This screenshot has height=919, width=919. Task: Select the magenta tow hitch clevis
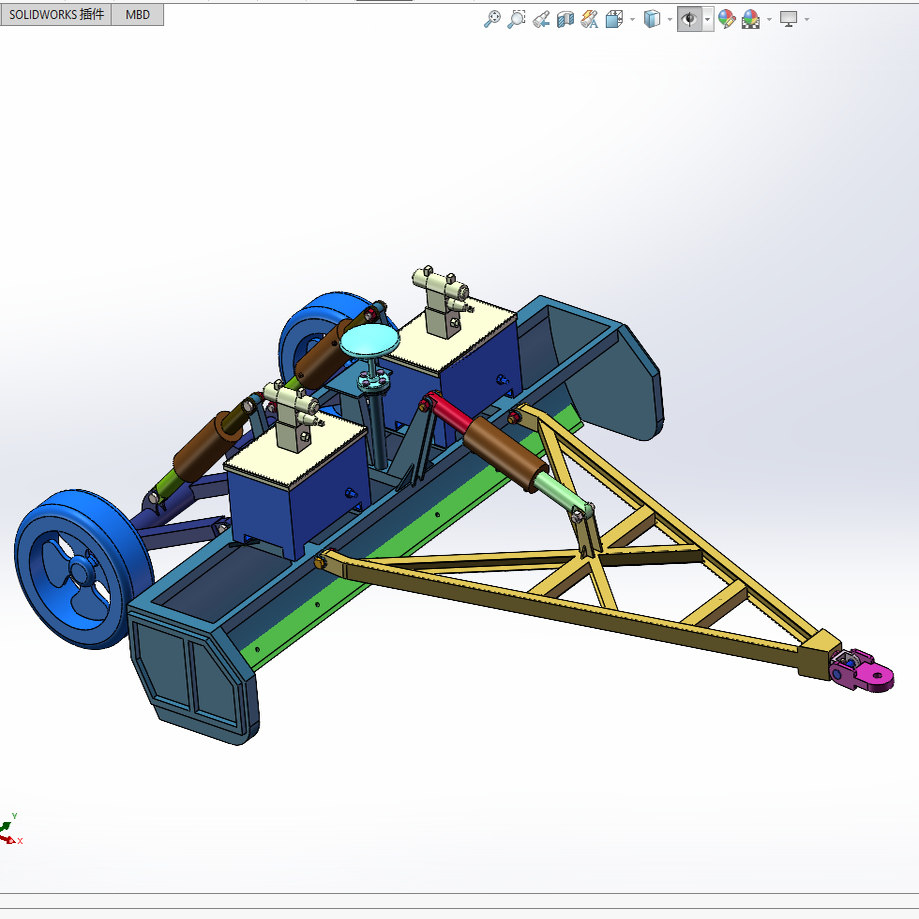coord(862,670)
